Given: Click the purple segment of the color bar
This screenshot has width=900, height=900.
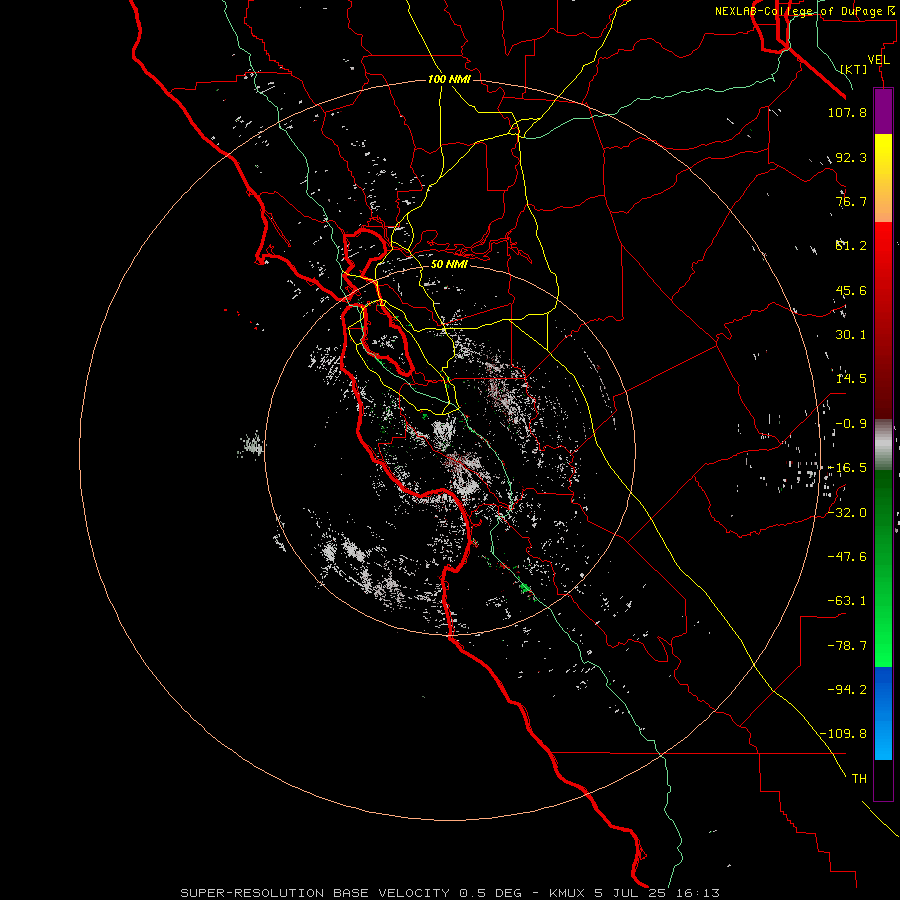Looking at the screenshot, I should [883, 112].
